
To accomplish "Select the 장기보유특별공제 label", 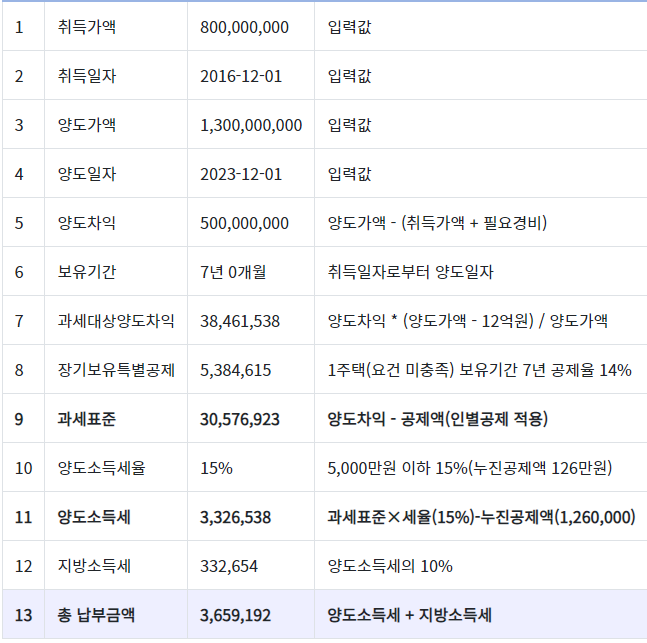I will click(x=116, y=370).
